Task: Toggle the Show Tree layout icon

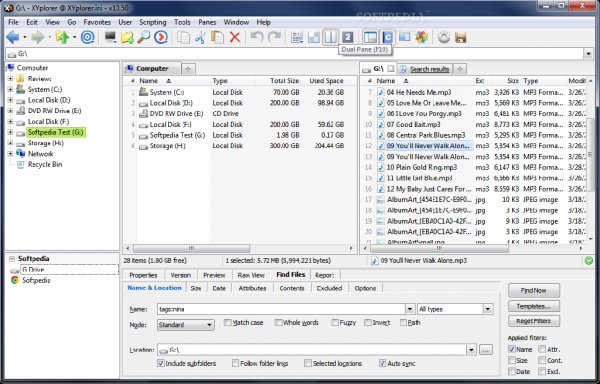Action: 370,37
